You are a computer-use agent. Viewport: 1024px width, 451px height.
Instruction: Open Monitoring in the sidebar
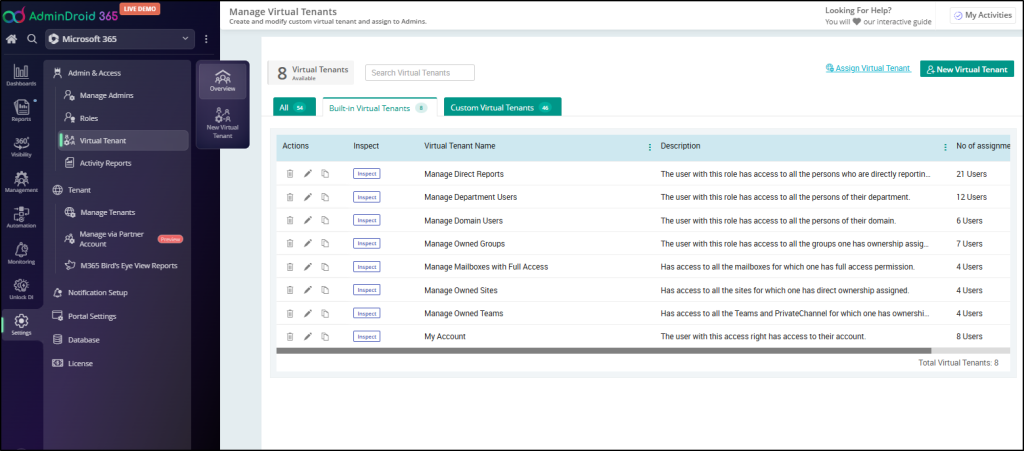pyautogui.click(x=22, y=253)
